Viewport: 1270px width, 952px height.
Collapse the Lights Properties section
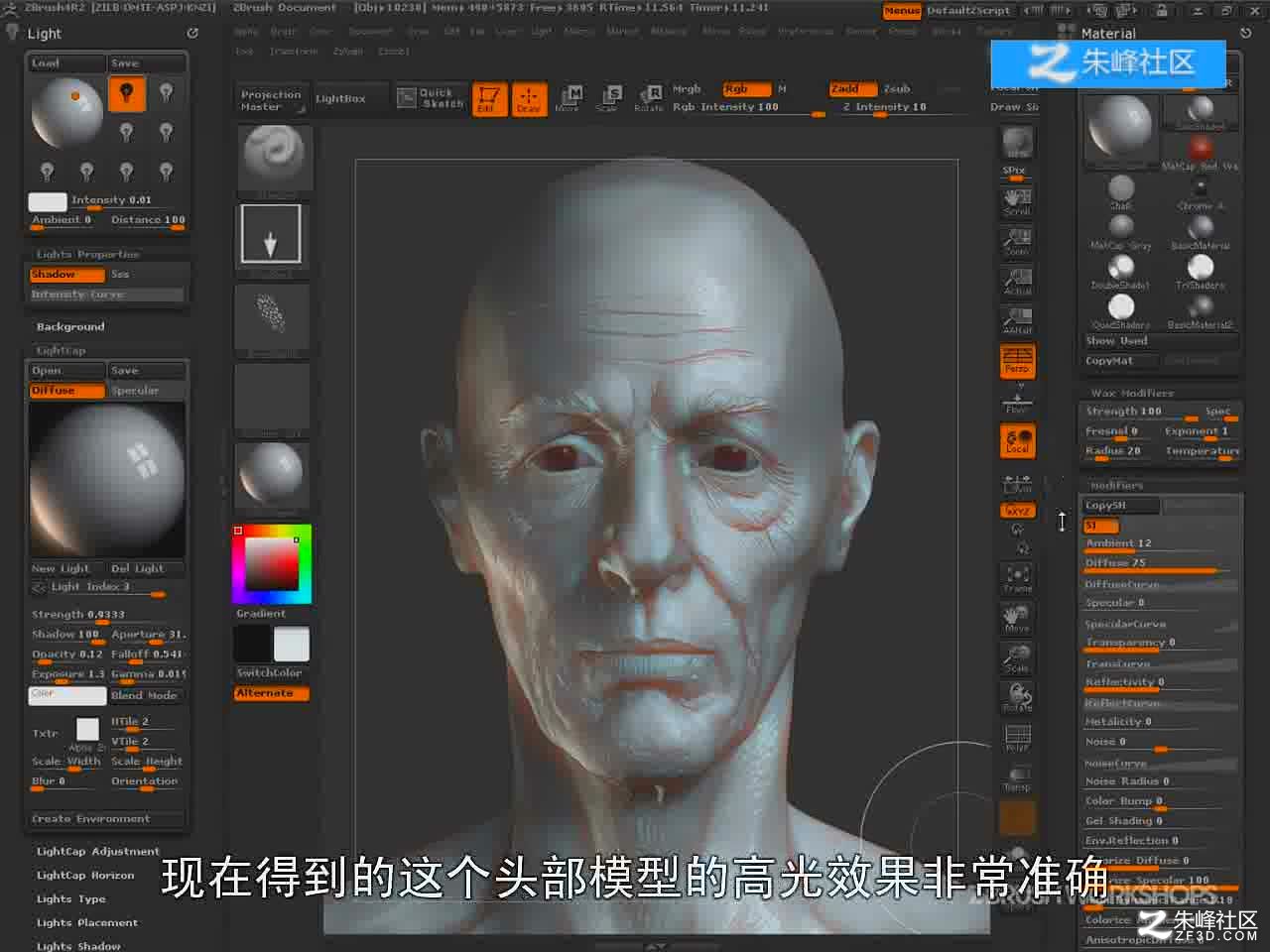pyautogui.click(x=88, y=254)
